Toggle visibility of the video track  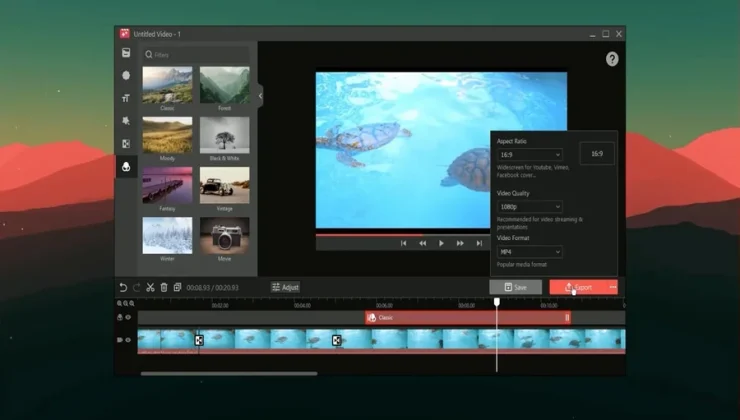click(x=128, y=340)
